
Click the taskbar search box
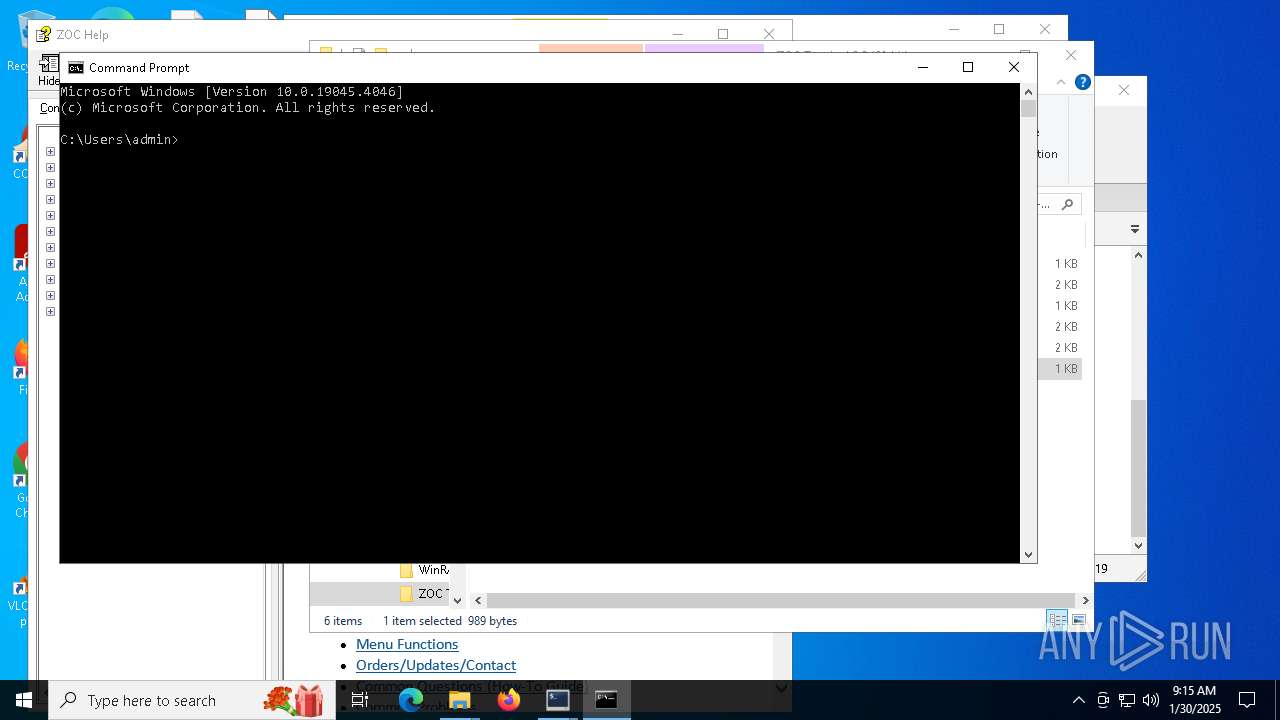coord(190,700)
